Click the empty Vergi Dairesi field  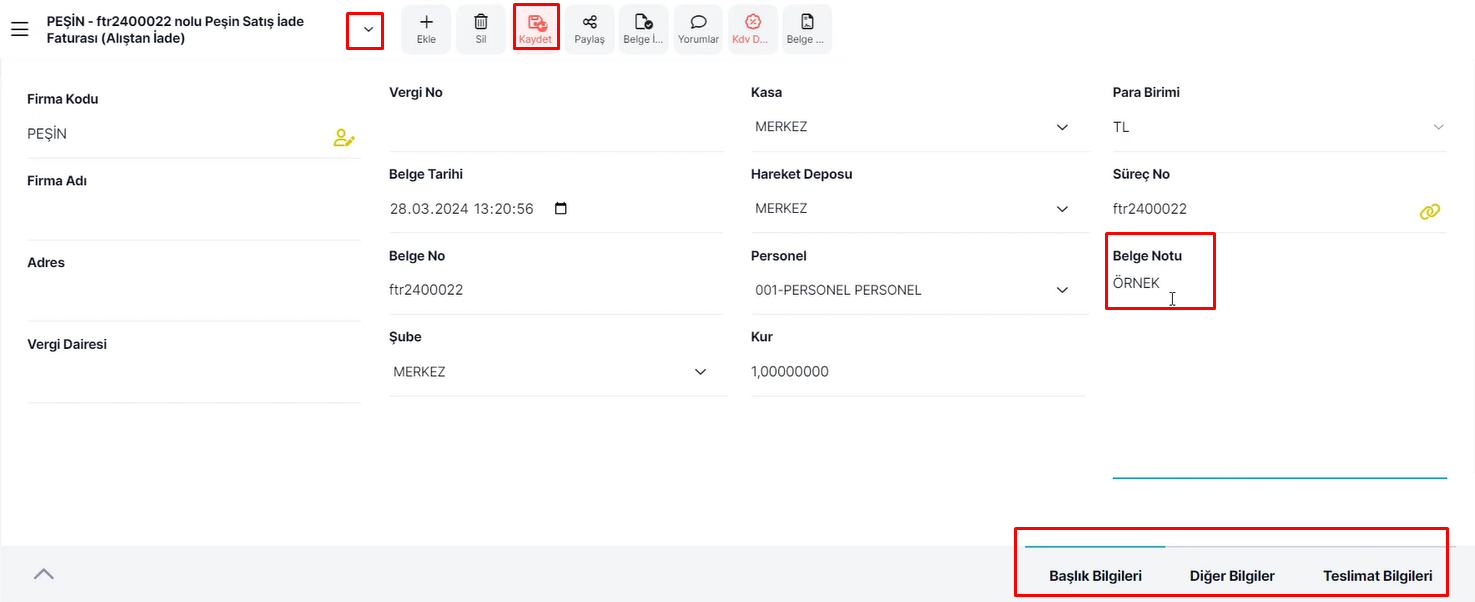(194, 379)
